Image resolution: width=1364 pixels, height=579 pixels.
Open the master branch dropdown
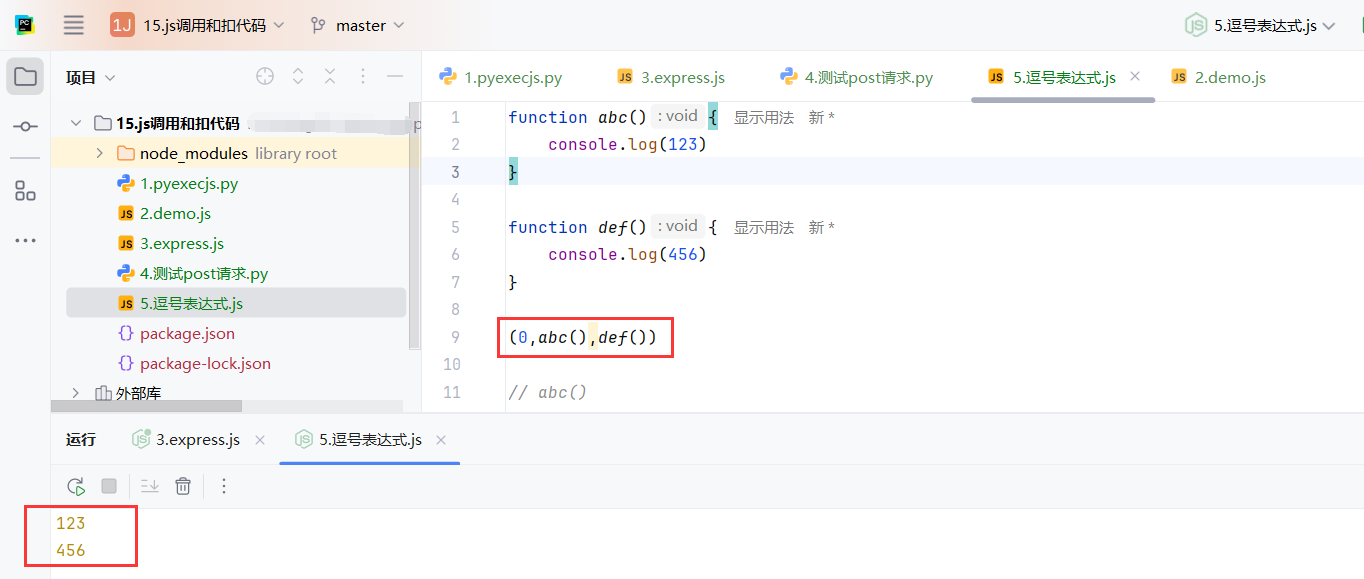pyautogui.click(x=358, y=25)
